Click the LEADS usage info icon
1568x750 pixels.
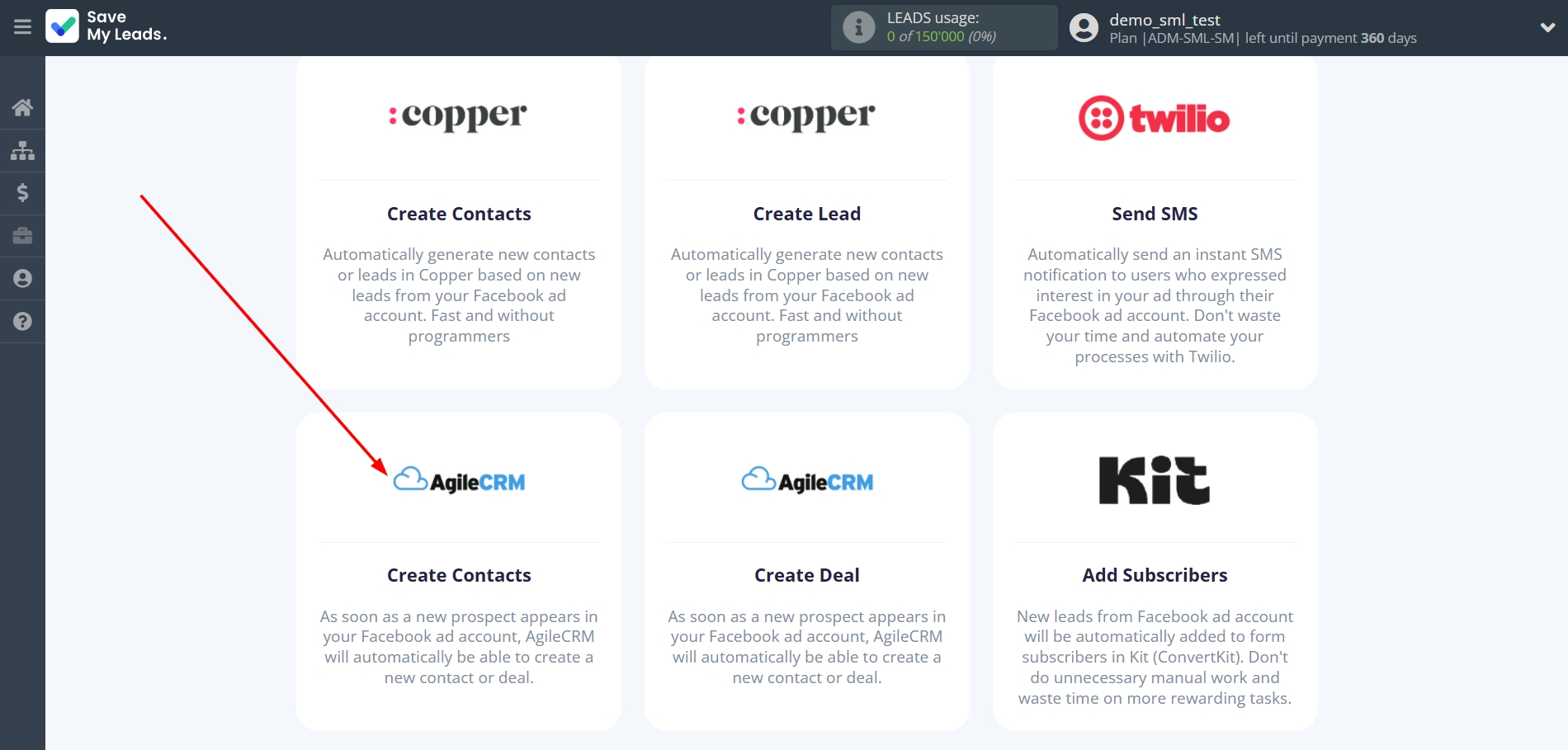(858, 27)
